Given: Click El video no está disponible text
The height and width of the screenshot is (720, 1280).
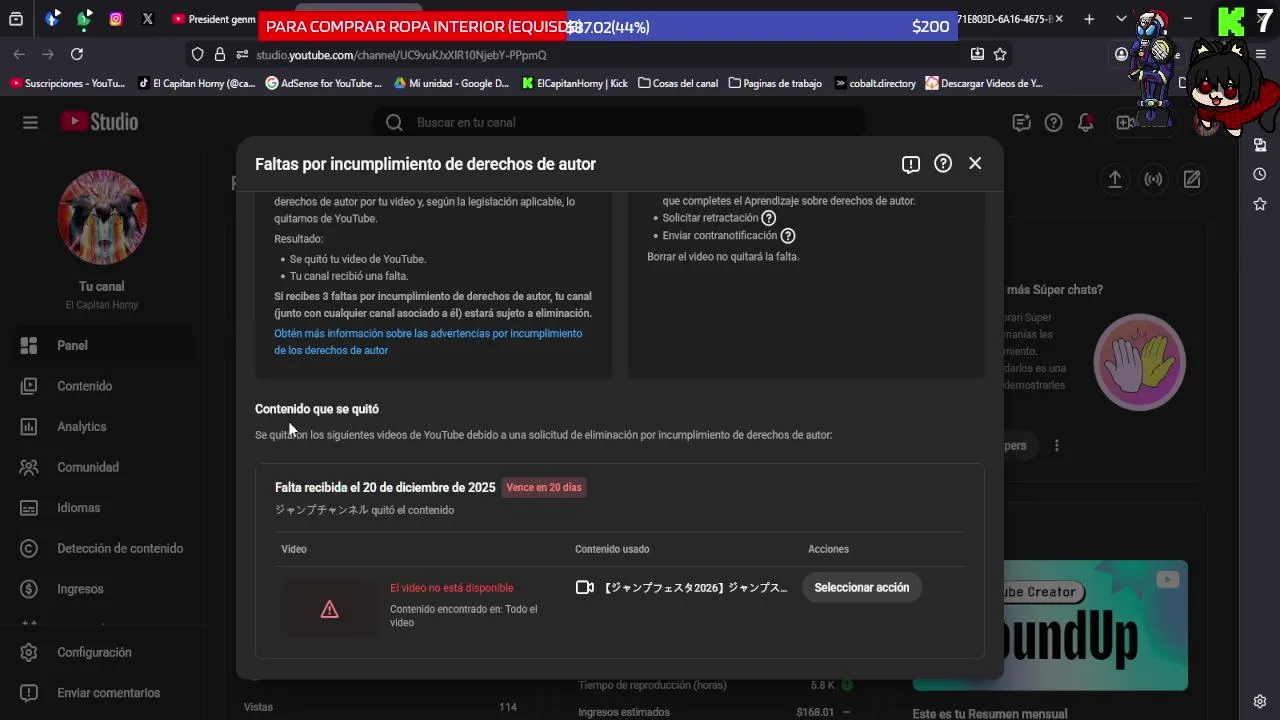Looking at the screenshot, I should coord(451,588).
